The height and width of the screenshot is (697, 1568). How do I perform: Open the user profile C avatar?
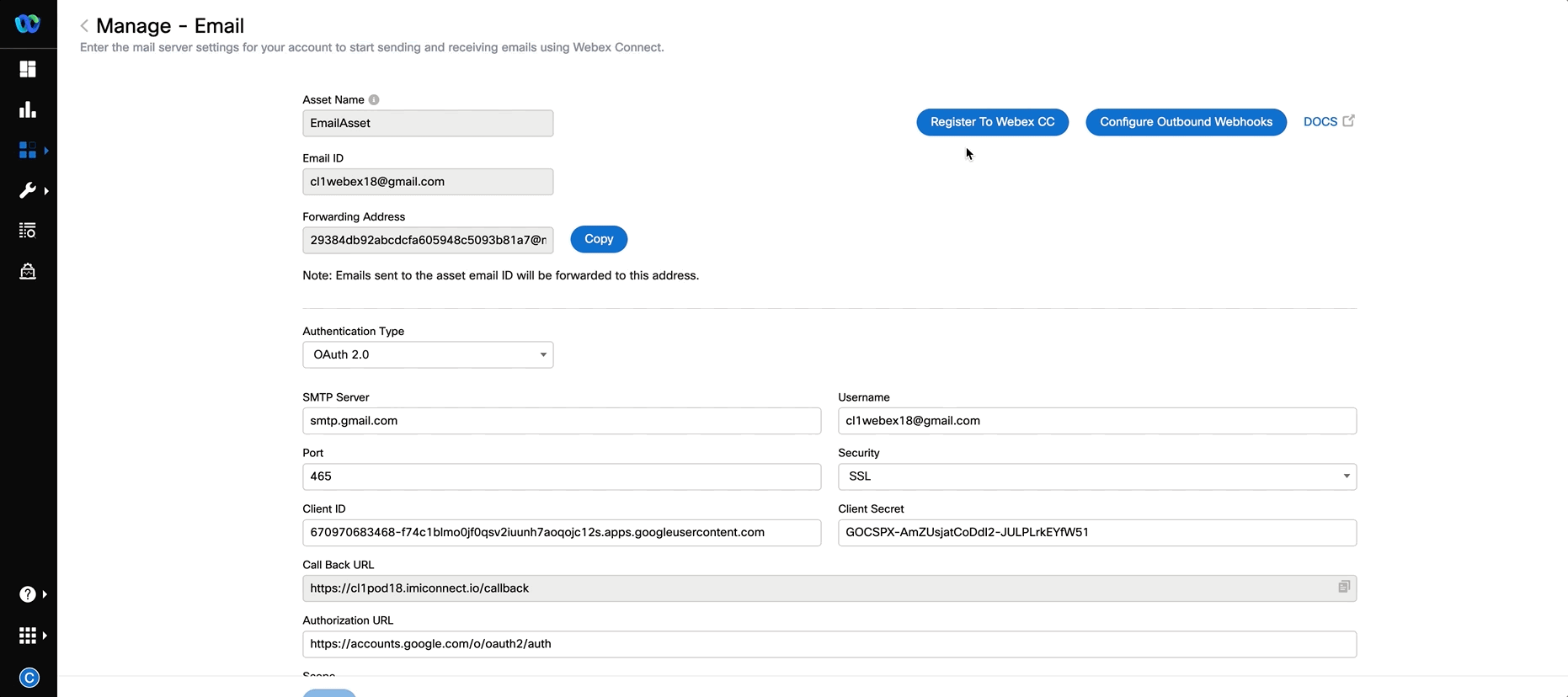[29, 678]
